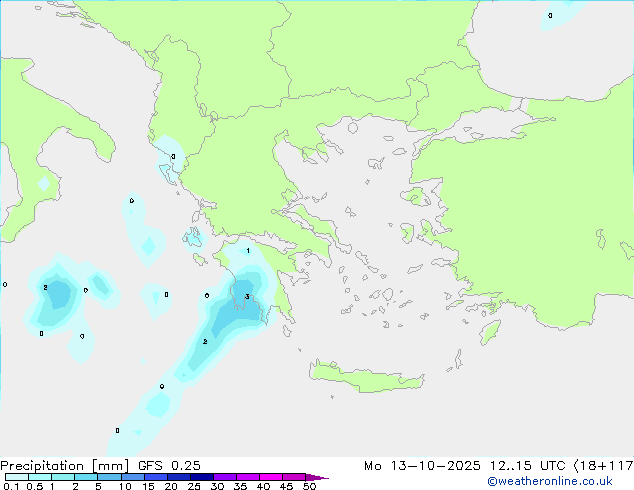
Task: Click the 20–25 mm legend swatch
Action: pos(178,477)
